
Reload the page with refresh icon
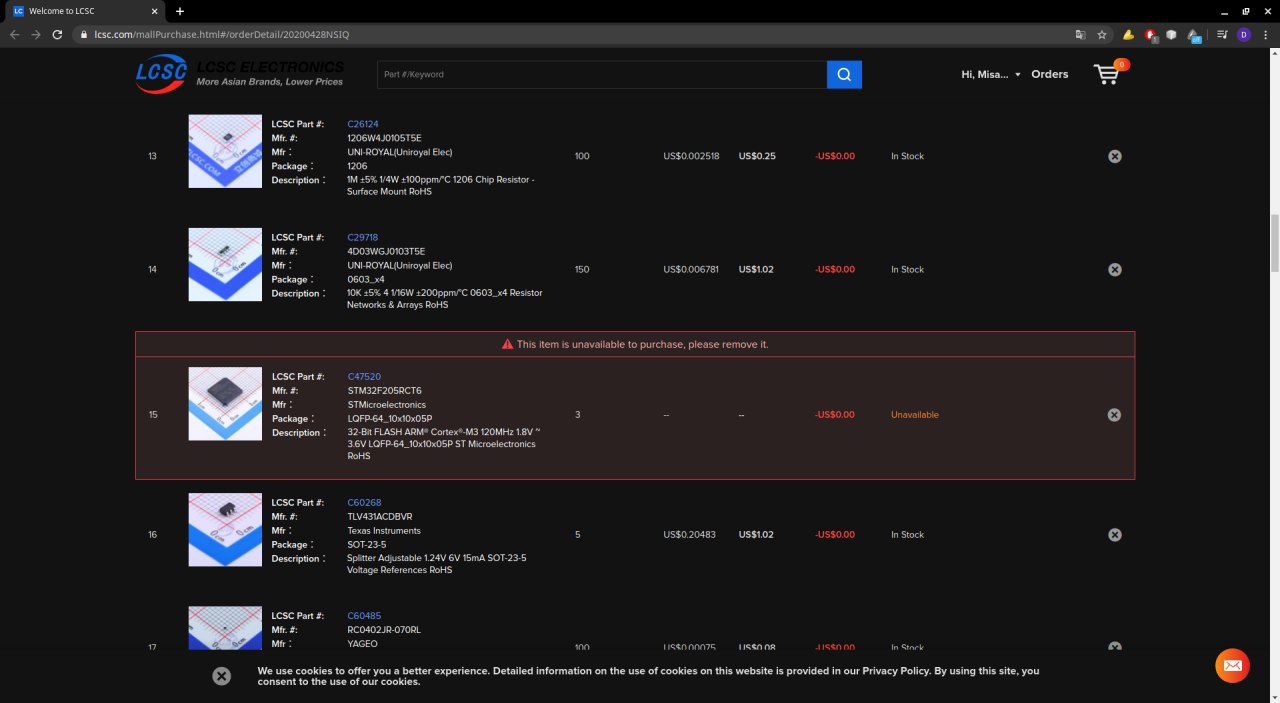tap(58, 34)
